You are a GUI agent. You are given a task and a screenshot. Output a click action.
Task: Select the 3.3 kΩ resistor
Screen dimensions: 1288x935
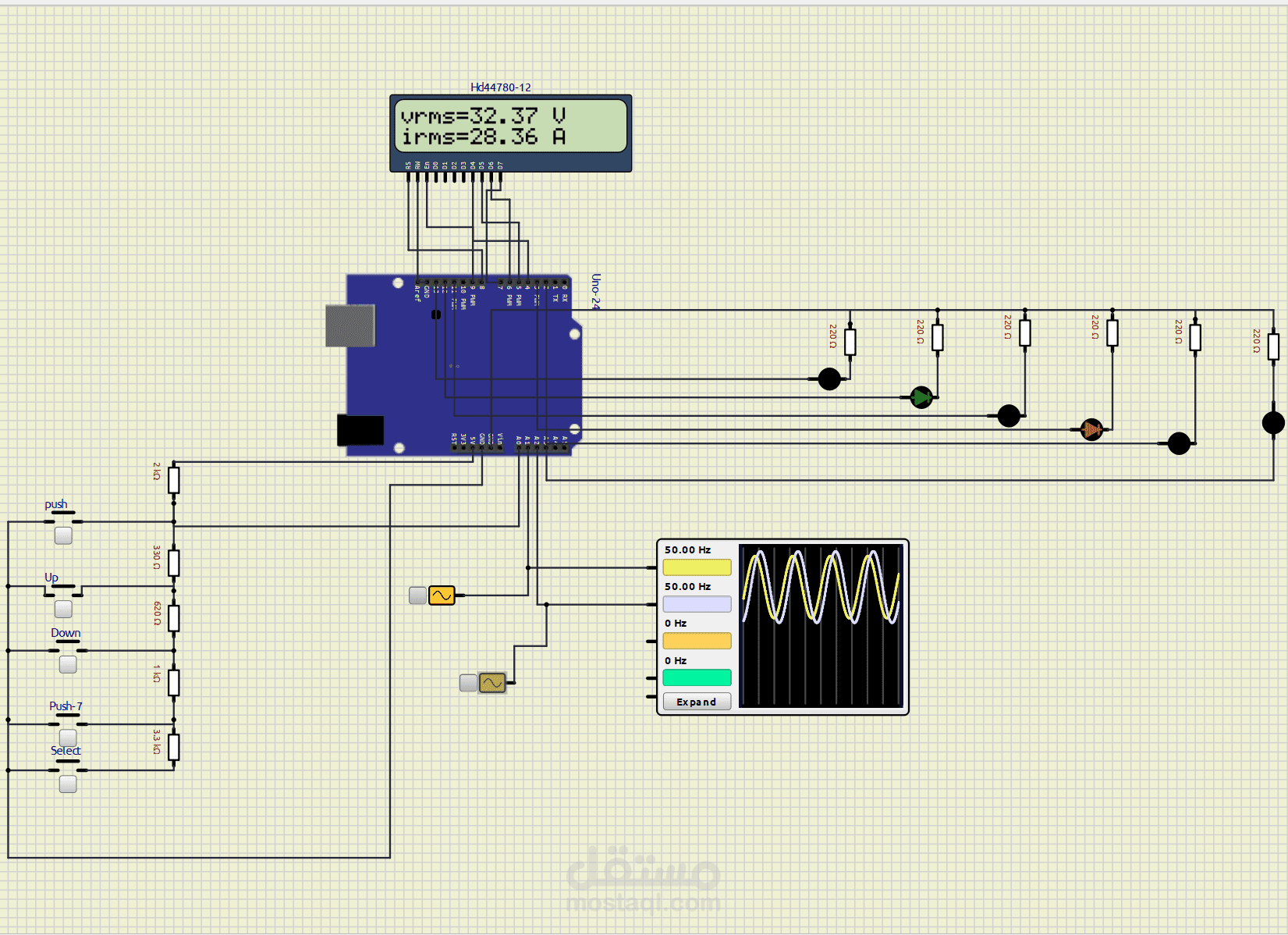coord(174,747)
